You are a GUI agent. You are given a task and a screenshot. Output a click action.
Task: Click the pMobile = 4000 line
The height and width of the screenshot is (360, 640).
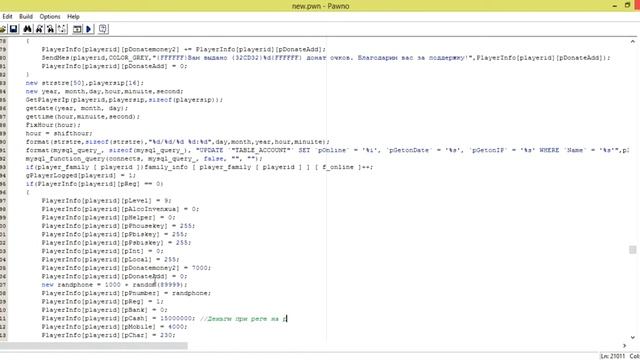114,327
